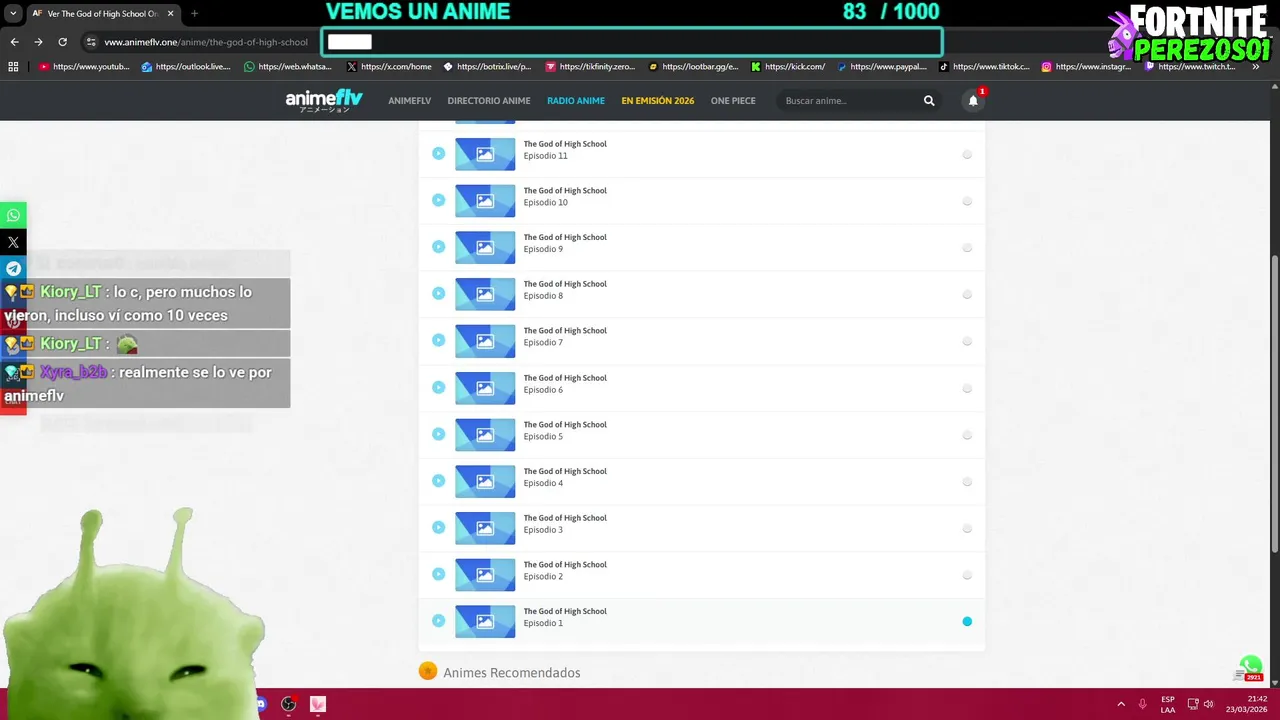Image resolution: width=1280 pixels, height=720 pixels.
Task: Hit the play icon for Episodio 4
Action: point(438,481)
